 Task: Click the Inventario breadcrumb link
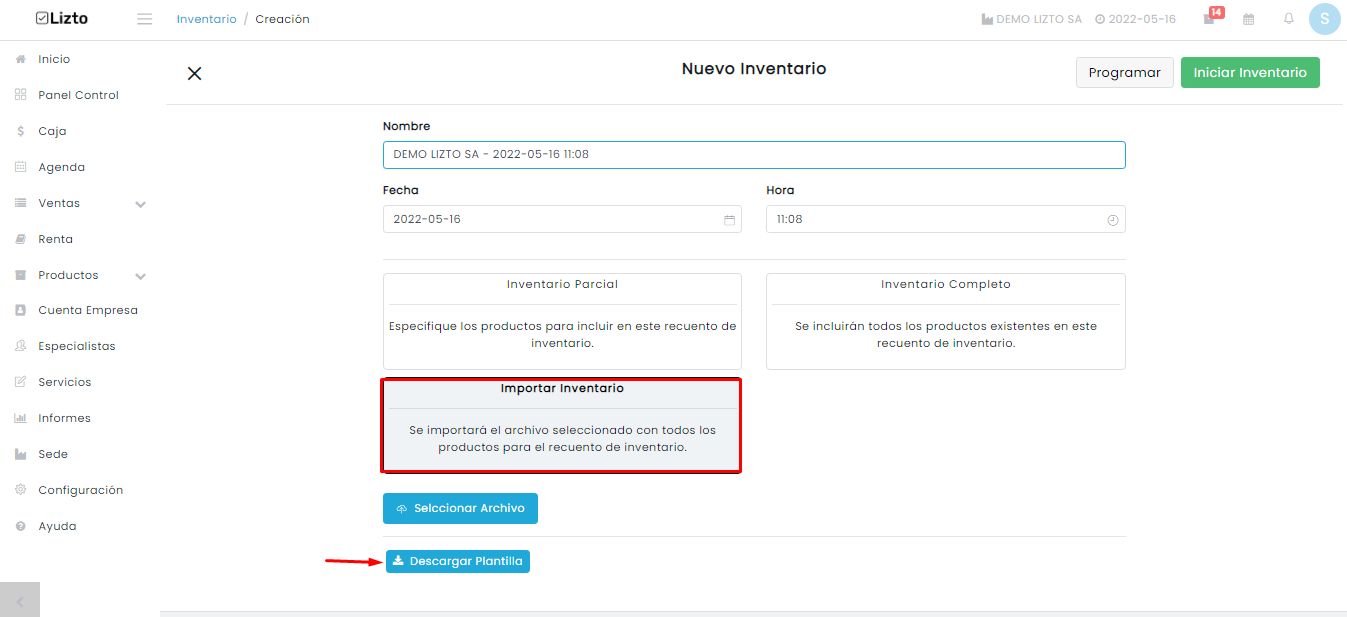click(x=207, y=19)
